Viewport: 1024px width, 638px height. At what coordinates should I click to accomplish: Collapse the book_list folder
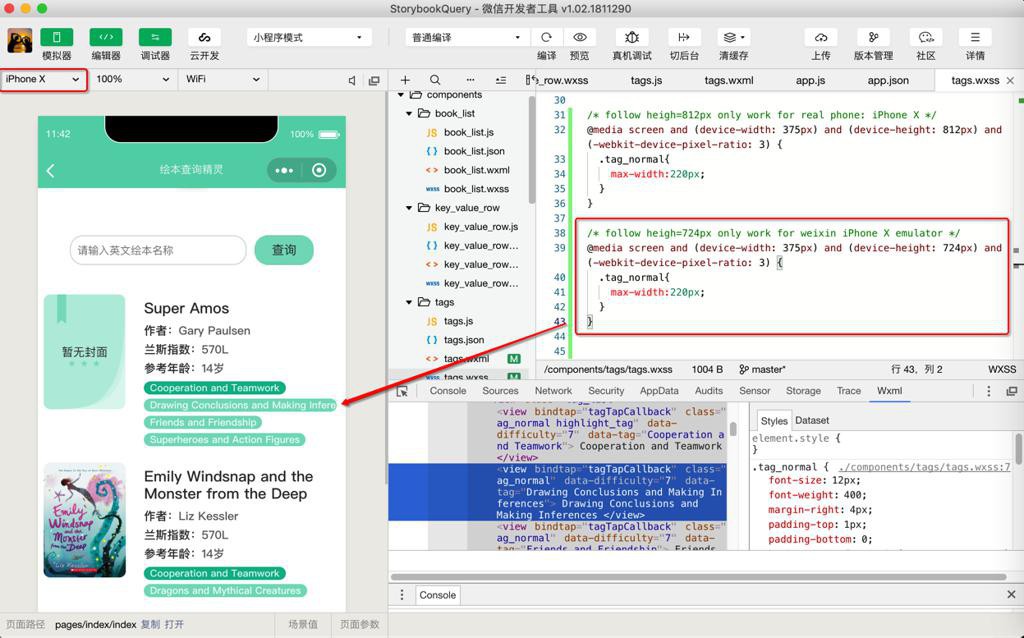409,114
